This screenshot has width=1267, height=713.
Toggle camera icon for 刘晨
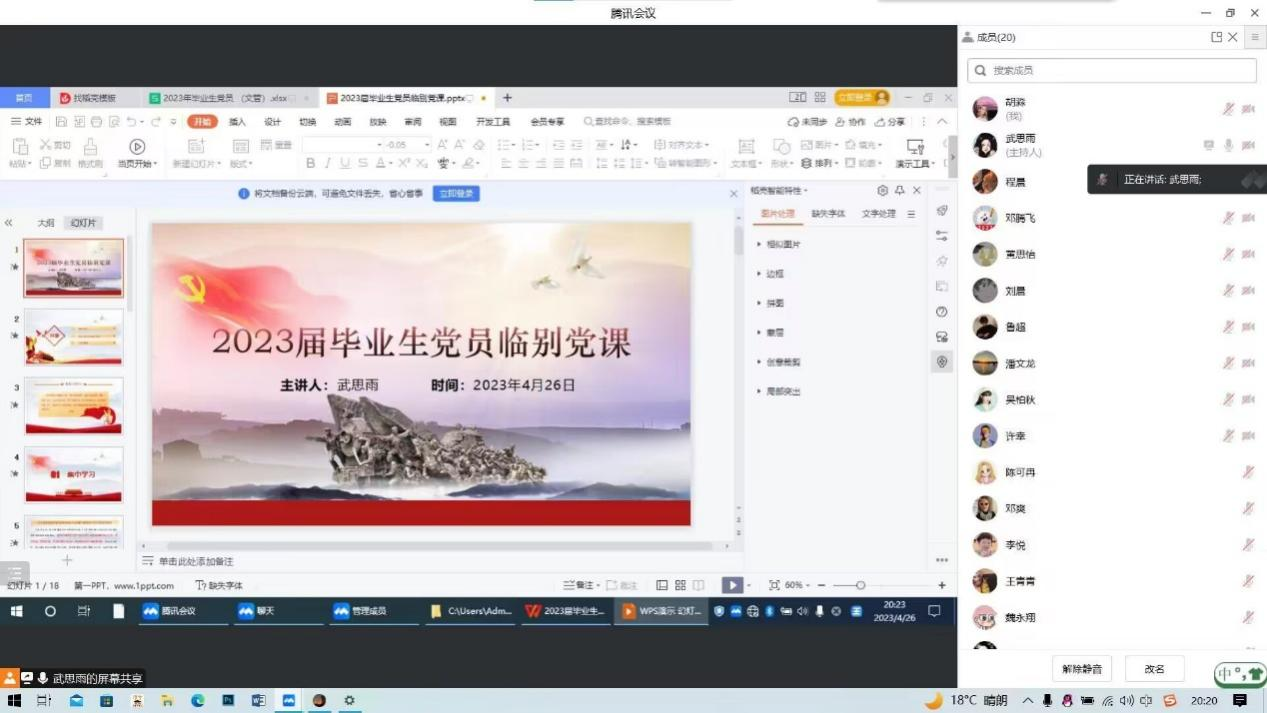point(1248,291)
